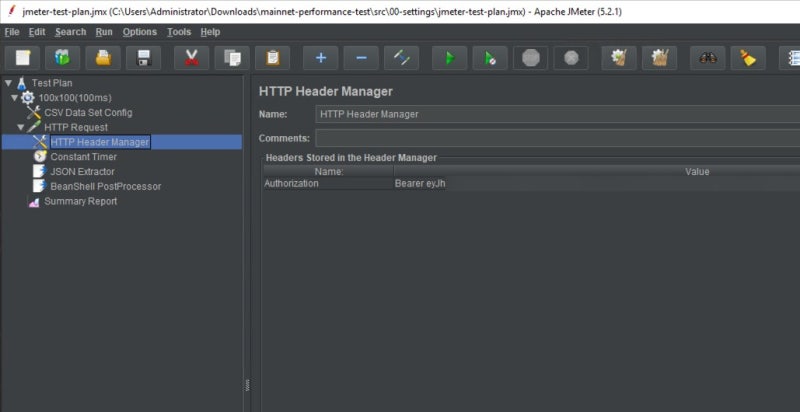The height and width of the screenshot is (412, 800).
Task: Select the HTTP Request sampler
Action: (x=76, y=127)
